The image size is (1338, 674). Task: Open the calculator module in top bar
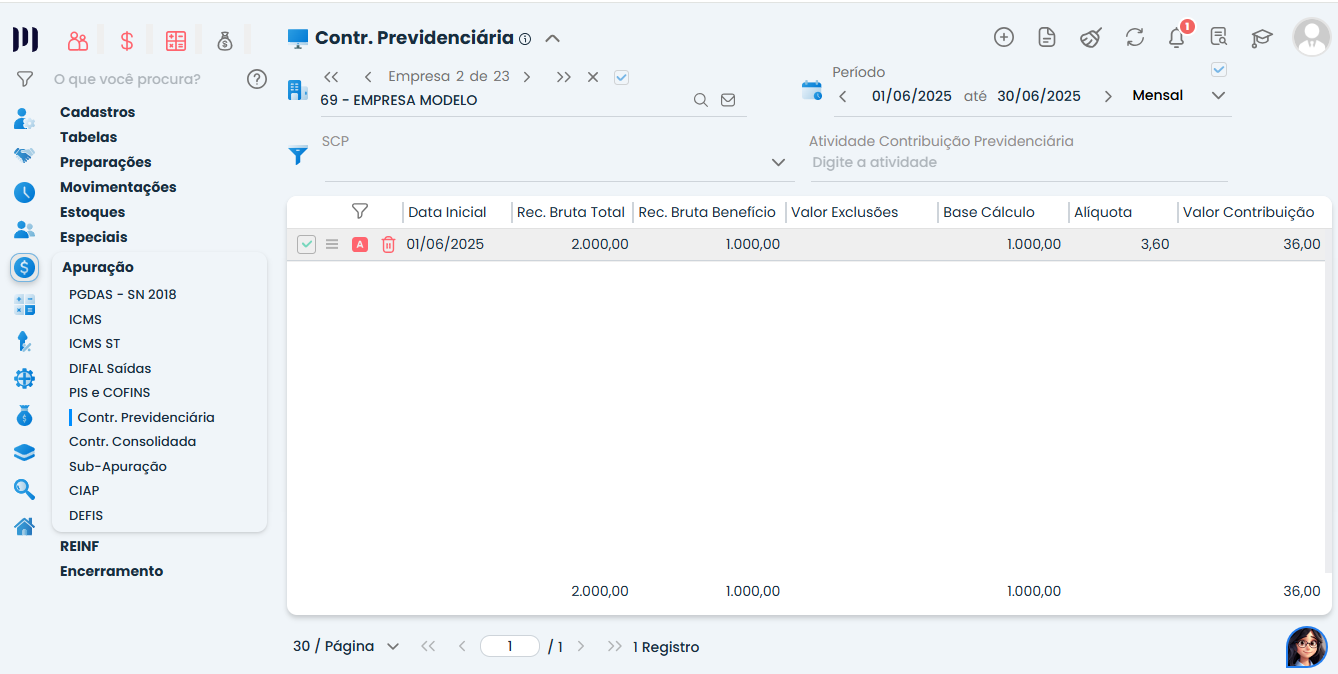(x=176, y=41)
